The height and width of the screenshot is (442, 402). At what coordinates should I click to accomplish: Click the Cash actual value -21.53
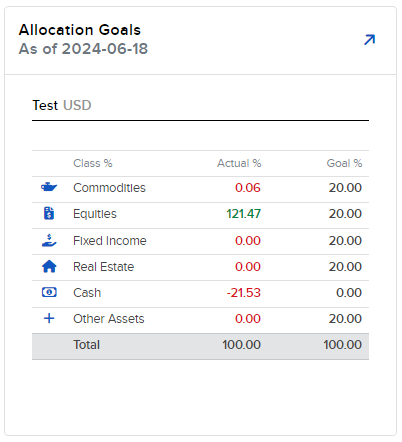(x=244, y=293)
